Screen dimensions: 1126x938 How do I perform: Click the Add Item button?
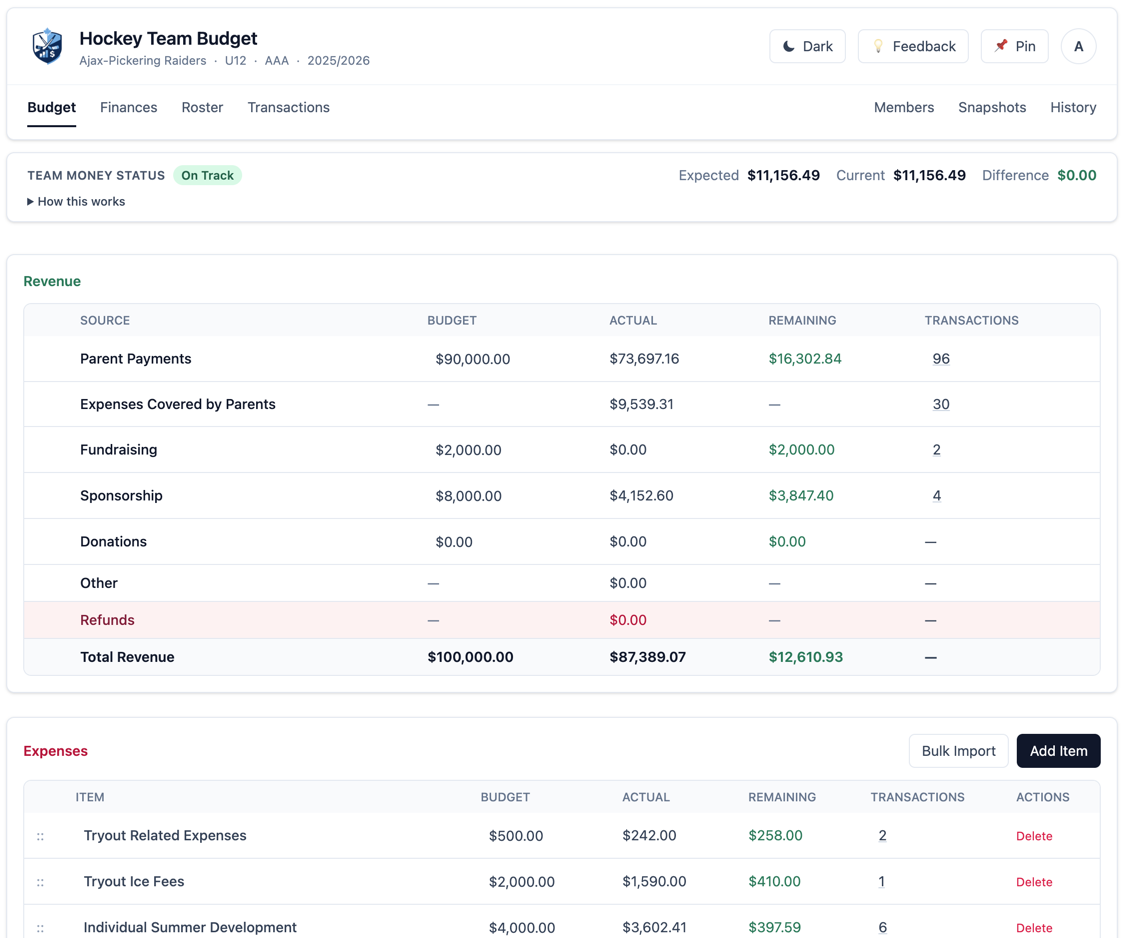click(x=1058, y=750)
